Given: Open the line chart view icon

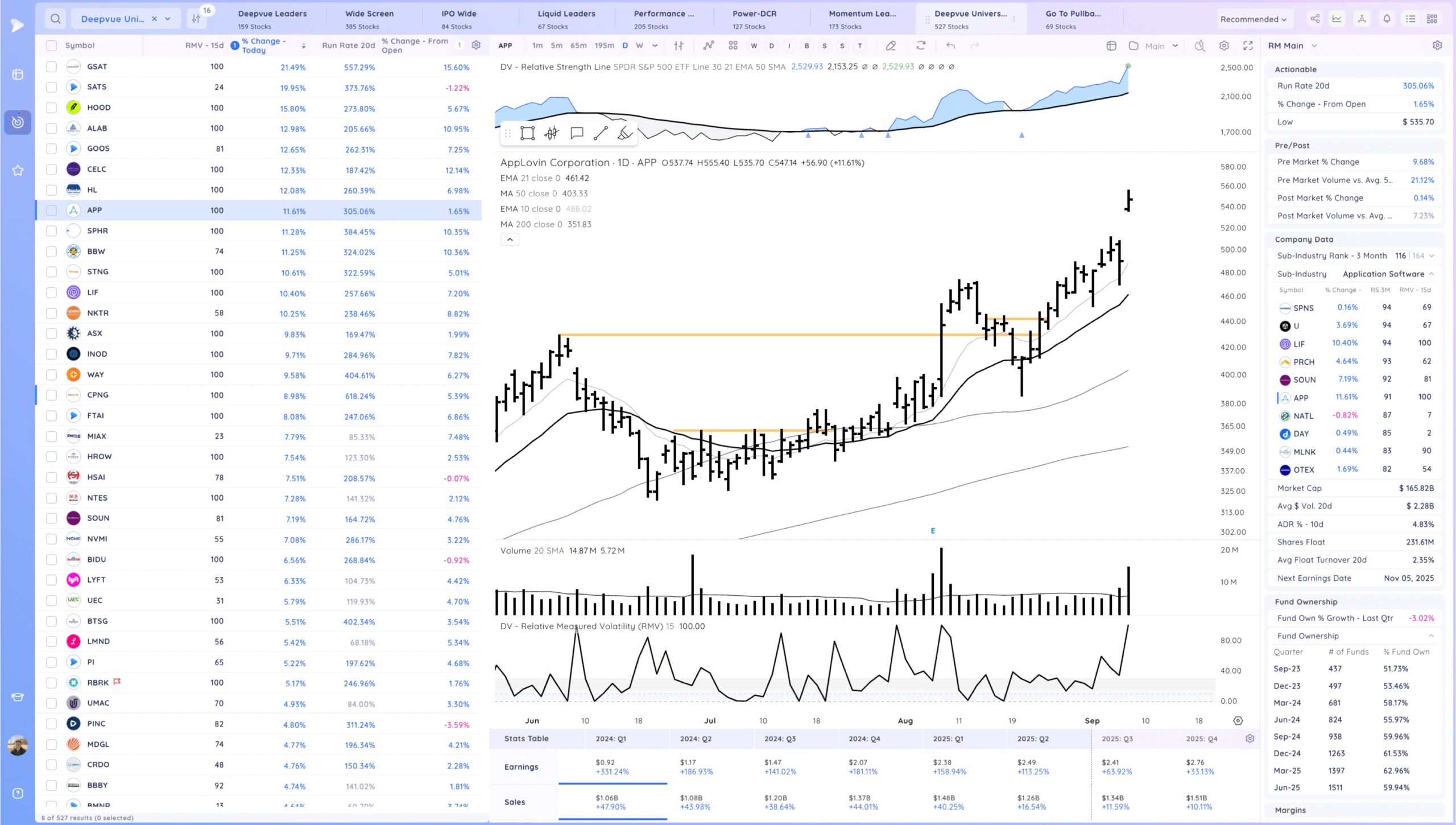Looking at the screenshot, I should (1337, 19).
